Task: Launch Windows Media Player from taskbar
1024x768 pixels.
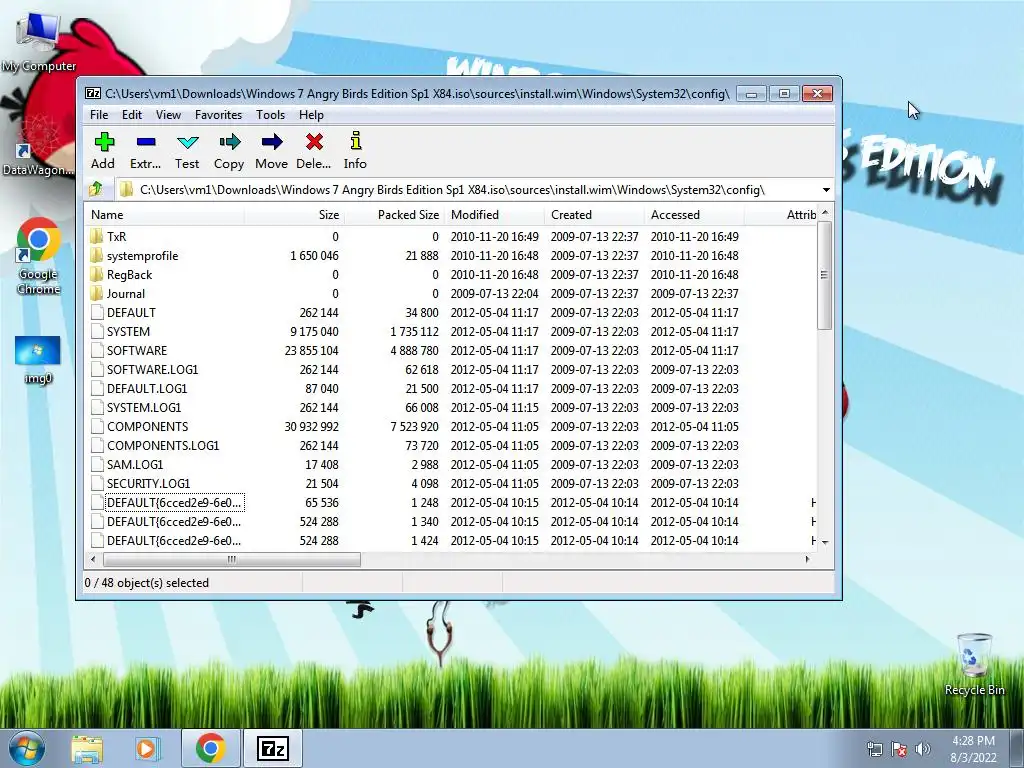Action: point(147,748)
